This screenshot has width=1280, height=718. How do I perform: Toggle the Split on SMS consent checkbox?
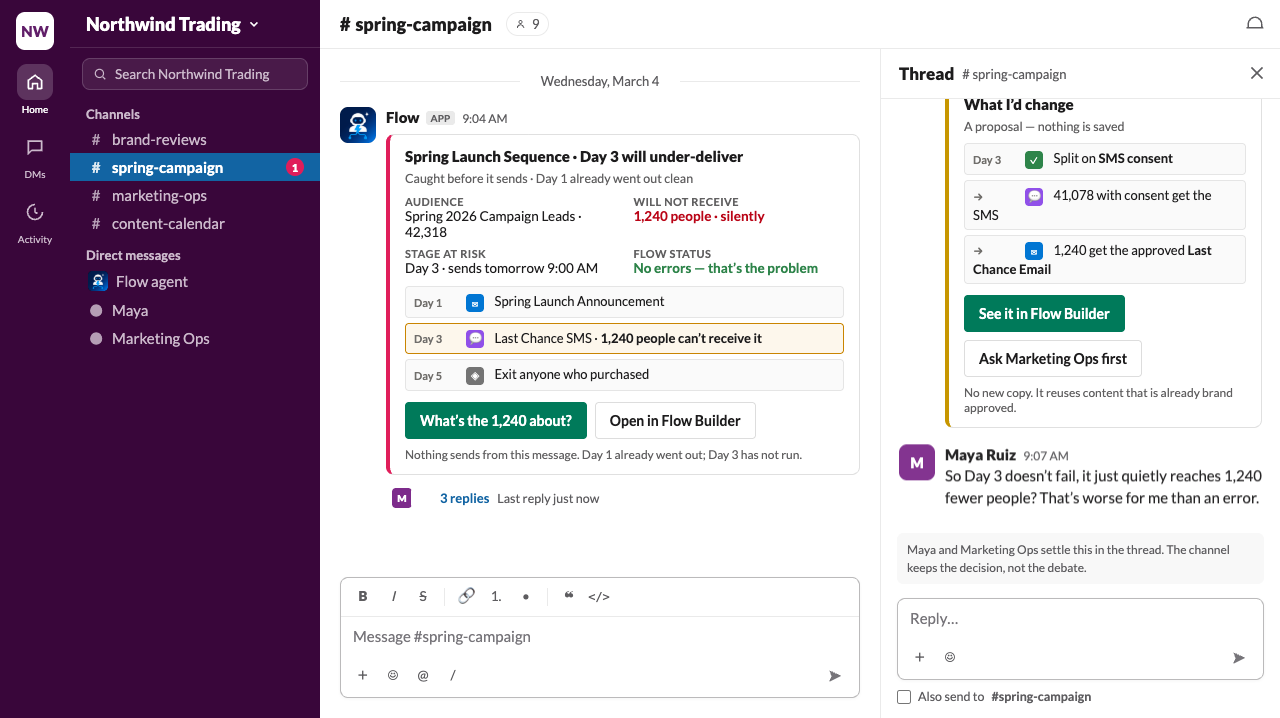point(1034,159)
